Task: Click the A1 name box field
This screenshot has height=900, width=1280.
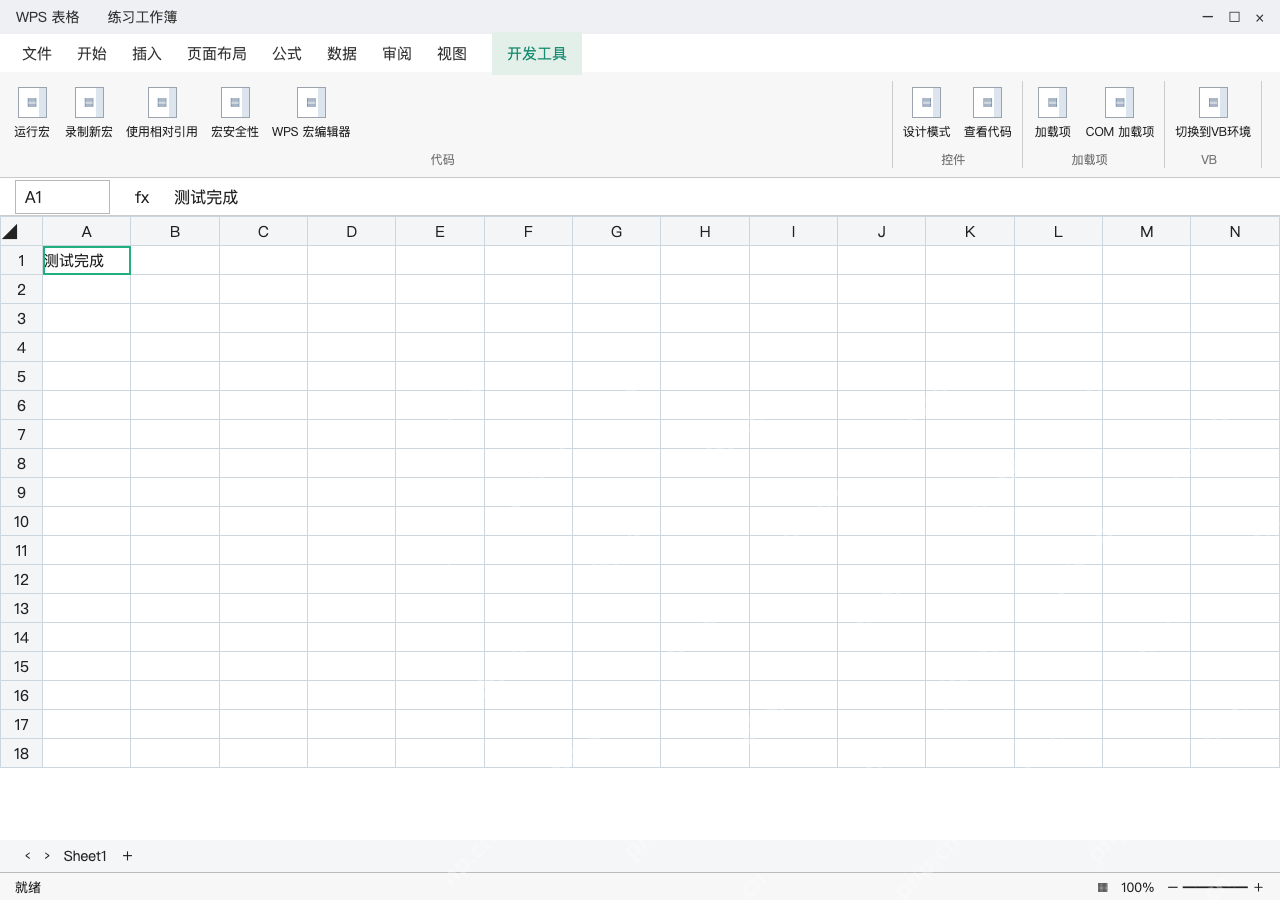Action: [x=62, y=197]
